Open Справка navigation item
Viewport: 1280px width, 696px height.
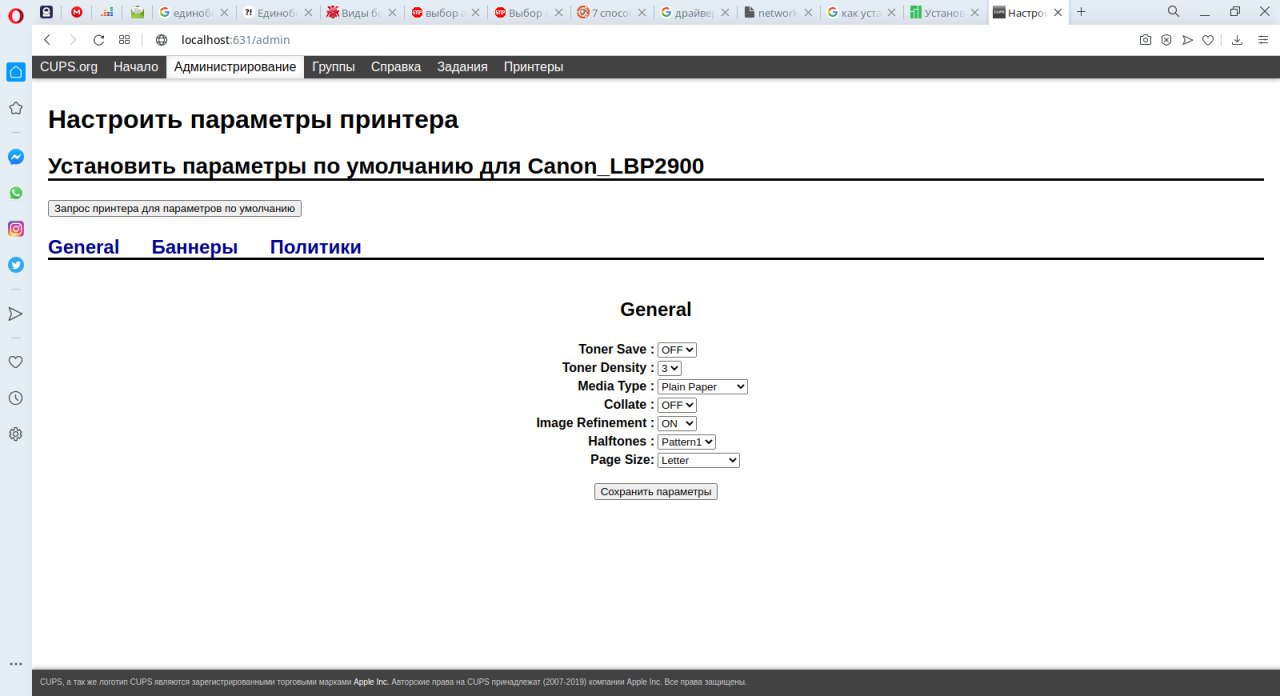click(396, 67)
